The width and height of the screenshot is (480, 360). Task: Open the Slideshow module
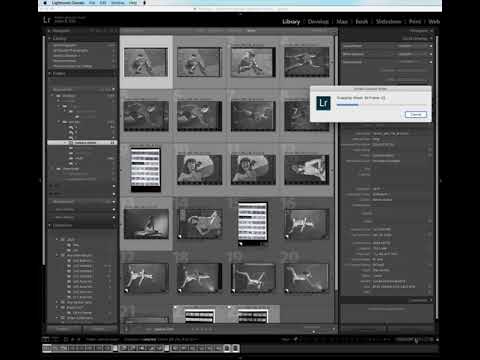(x=388, y=22)
